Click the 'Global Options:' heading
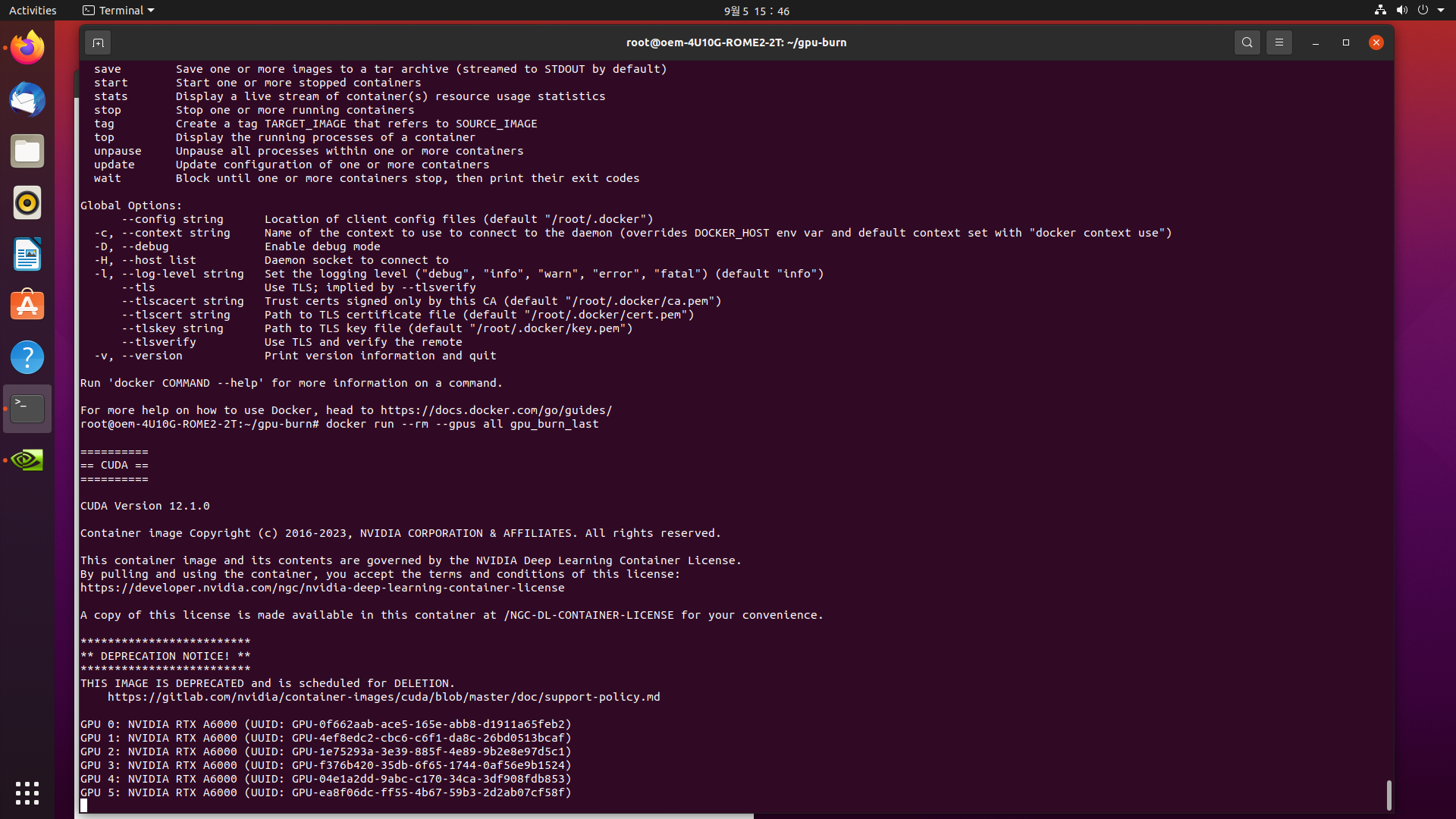 pos(131,206)
